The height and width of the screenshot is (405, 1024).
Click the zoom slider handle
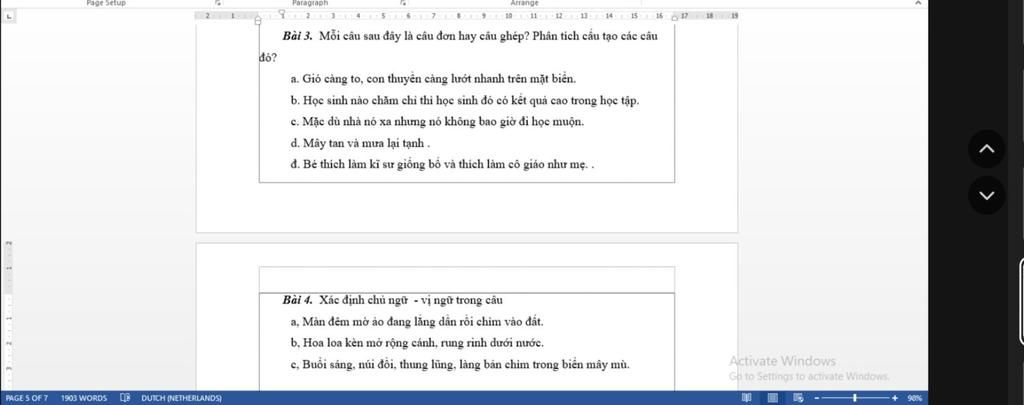pos(855,398)
